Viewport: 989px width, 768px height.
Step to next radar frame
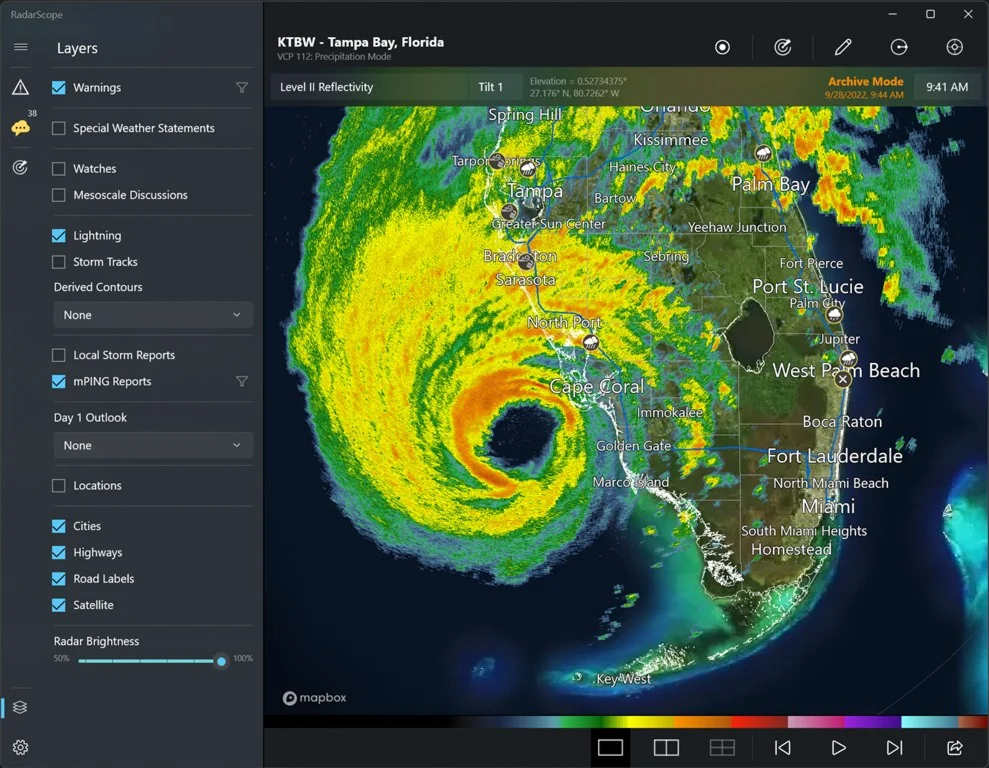tap(894, 748)
